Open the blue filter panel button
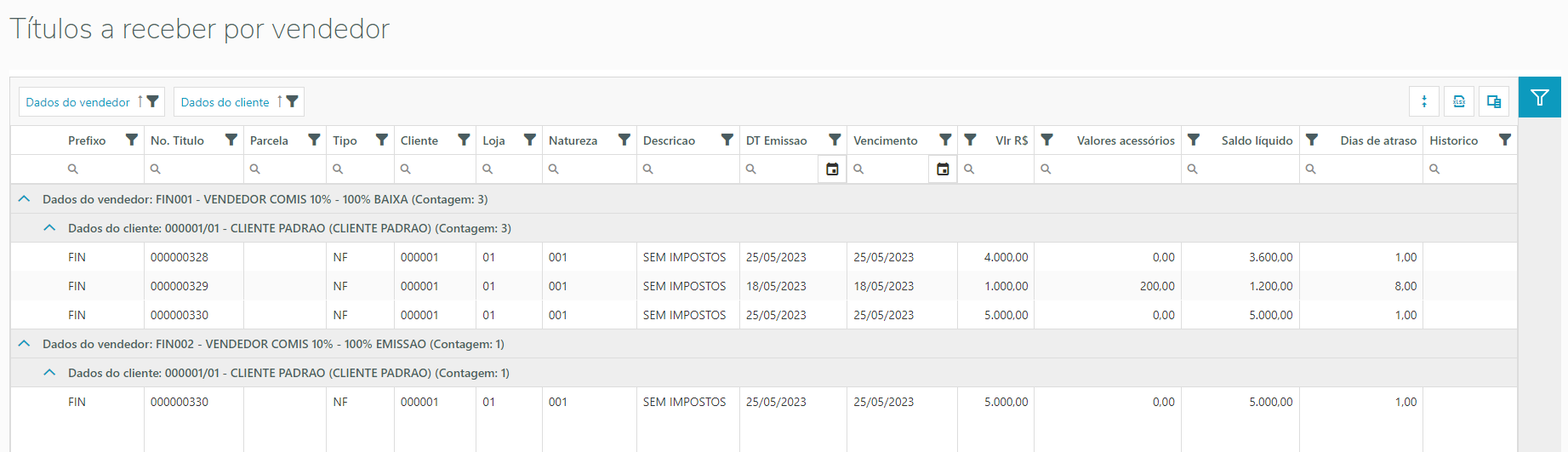Image resolution: width=1568 pixels, height=452 pixels. click(1539, 98)
